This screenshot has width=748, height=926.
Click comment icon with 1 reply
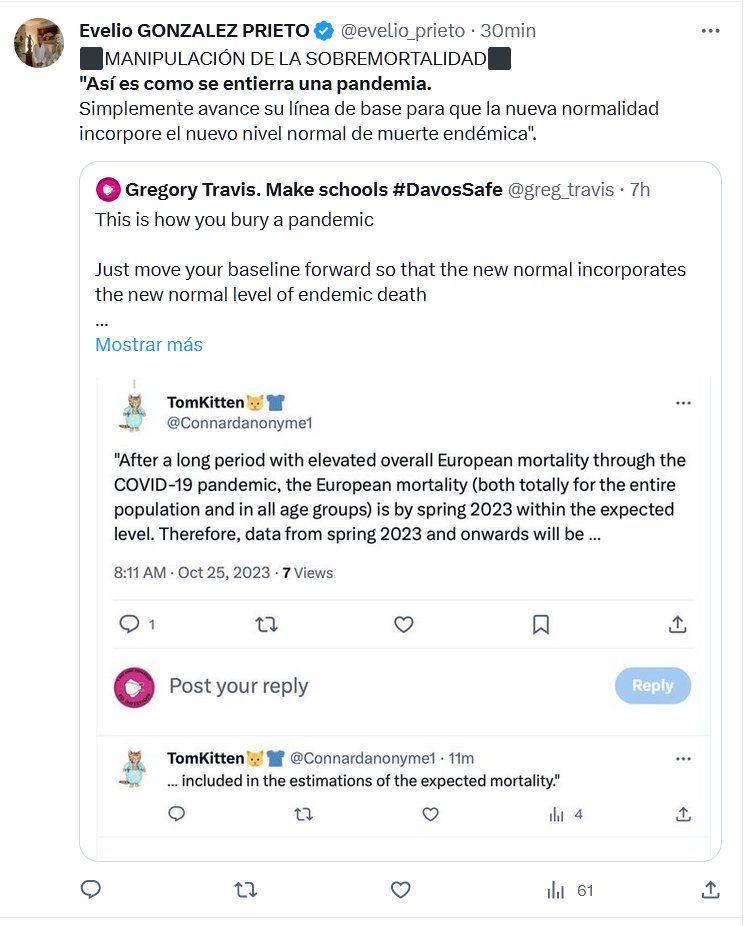[131, 625]
